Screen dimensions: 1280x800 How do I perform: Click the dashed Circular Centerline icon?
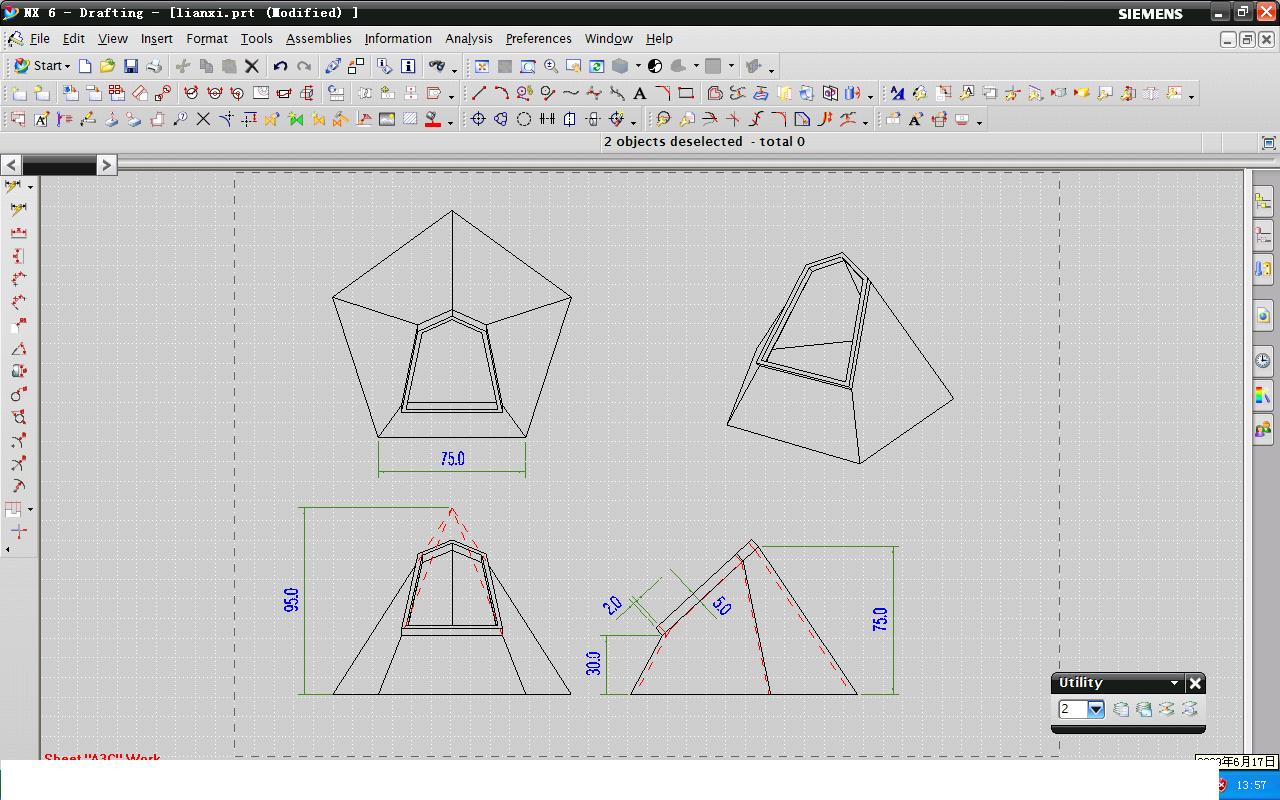coord(524,119)
